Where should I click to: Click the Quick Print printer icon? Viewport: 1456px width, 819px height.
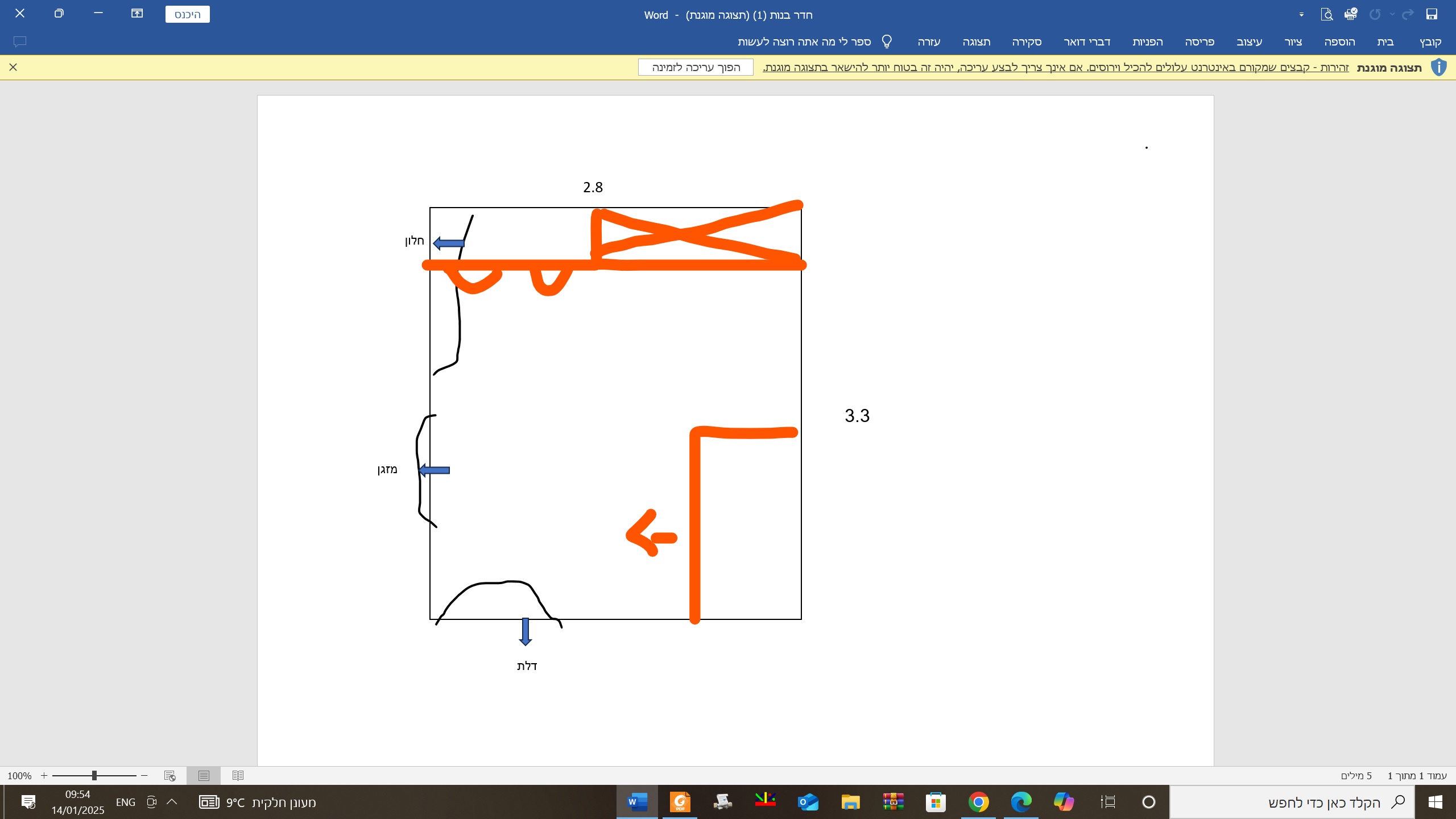click(x=1351, y=14)
